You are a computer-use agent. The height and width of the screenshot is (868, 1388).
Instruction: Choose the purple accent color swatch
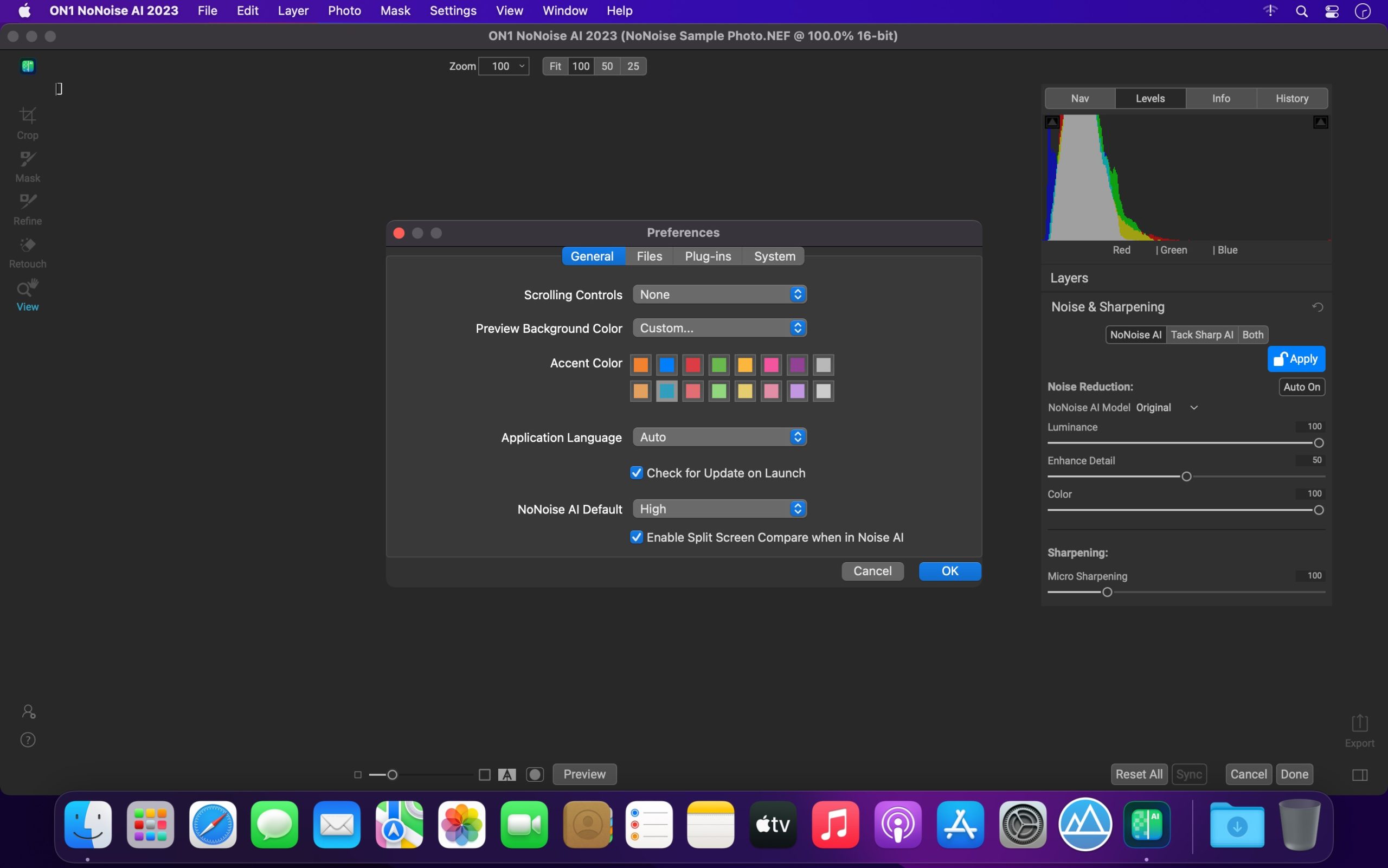click(797, 364)
